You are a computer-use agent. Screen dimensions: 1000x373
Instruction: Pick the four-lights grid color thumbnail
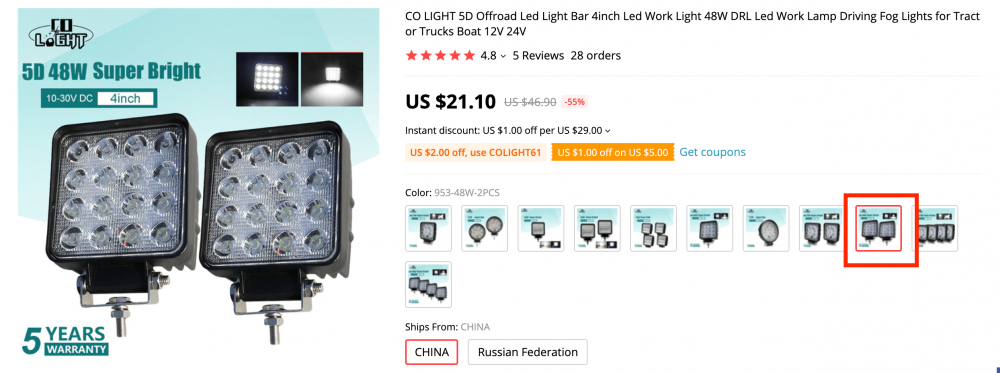point(653,228)
